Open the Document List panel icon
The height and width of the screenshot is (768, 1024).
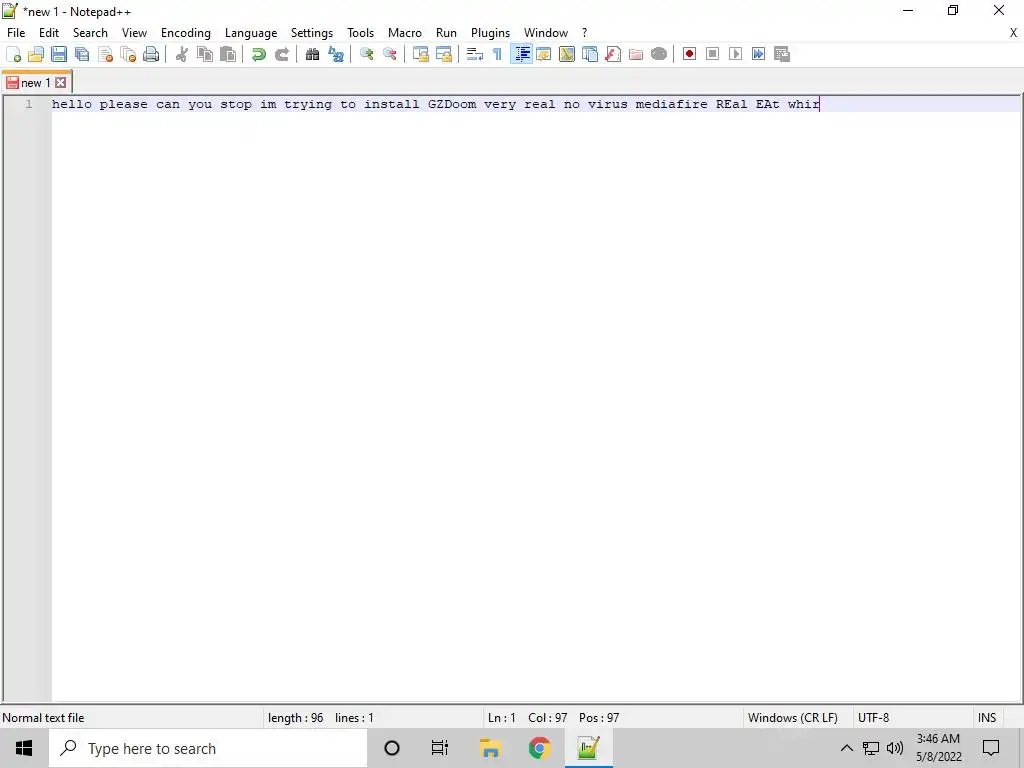(590, 54)
